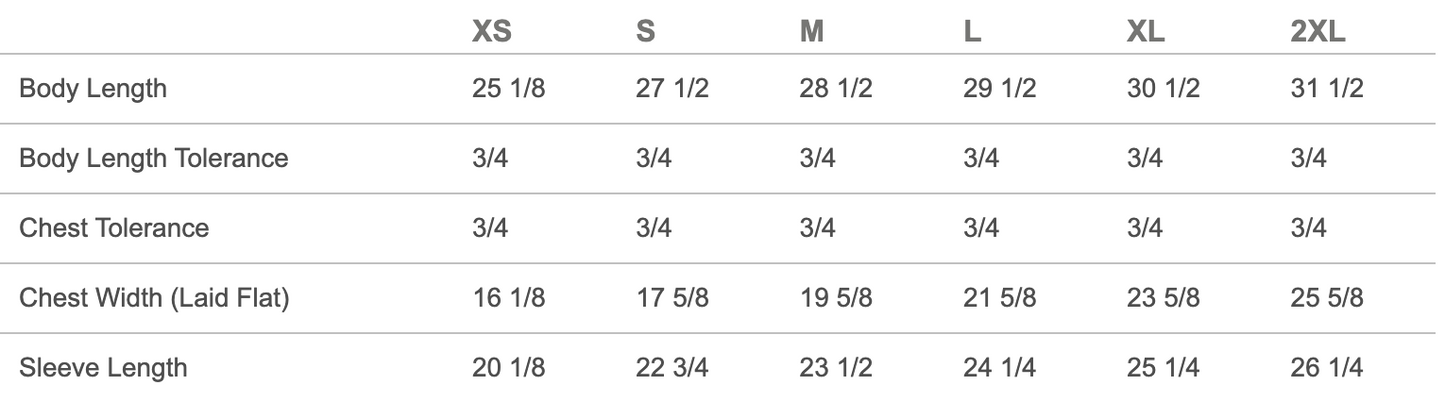Click the 21 5/8 chest width value
This screenshot has width=1445, height=402.
[1000, 298]
